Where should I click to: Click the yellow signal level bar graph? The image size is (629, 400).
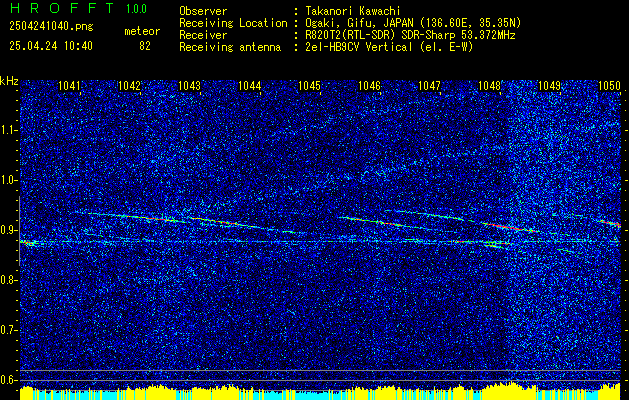coord(320,392)
